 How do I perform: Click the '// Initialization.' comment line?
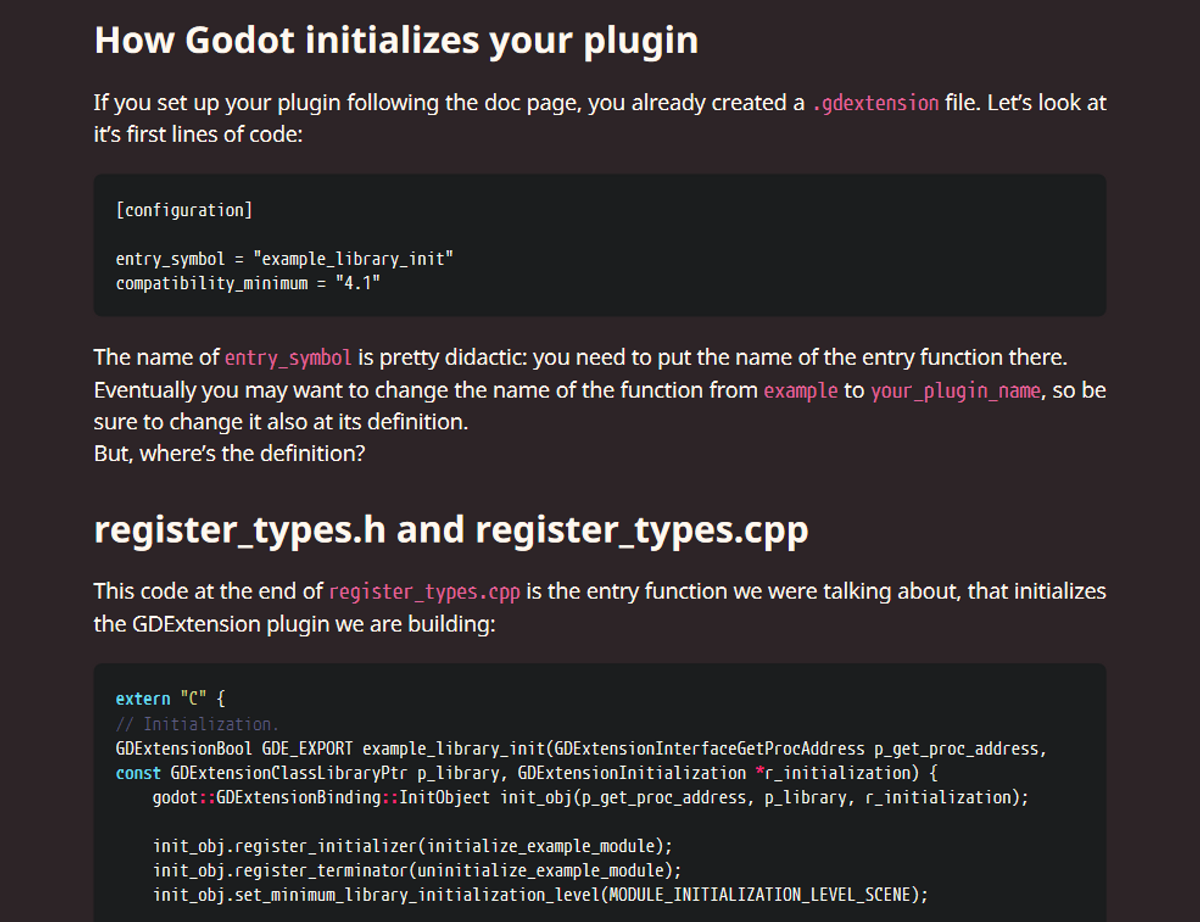click(198, 724)
